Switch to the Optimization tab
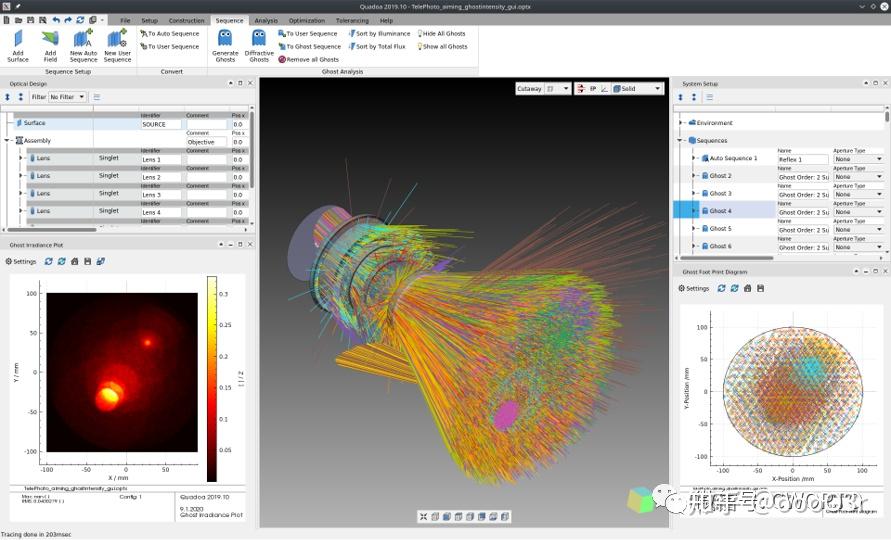The height and width of the screenshot is (540, 891). tap(306, 20)
